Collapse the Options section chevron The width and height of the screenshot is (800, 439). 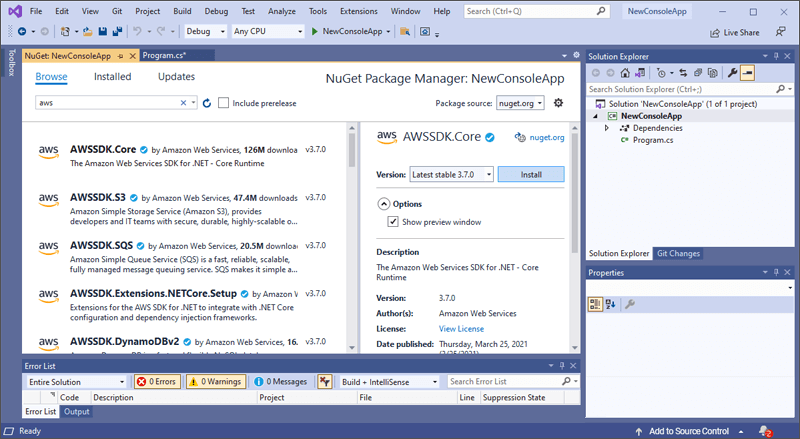pyautogui.click(x=384, y=204)
